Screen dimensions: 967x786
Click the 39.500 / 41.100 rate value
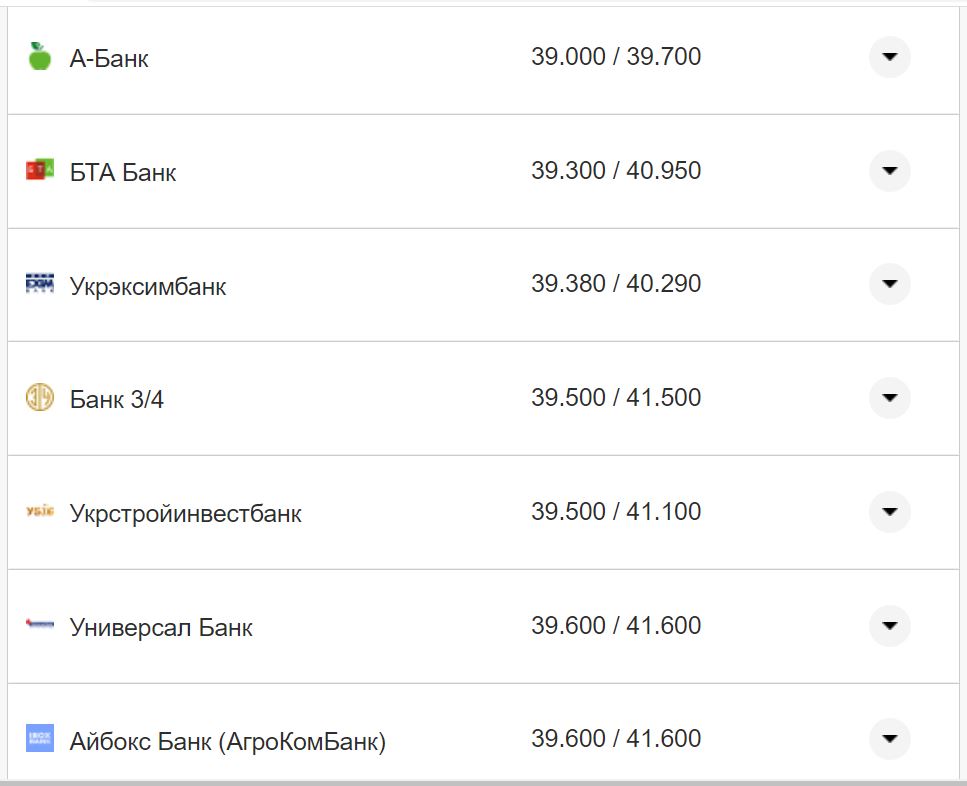pyautogui.click(x=616, y=512)
